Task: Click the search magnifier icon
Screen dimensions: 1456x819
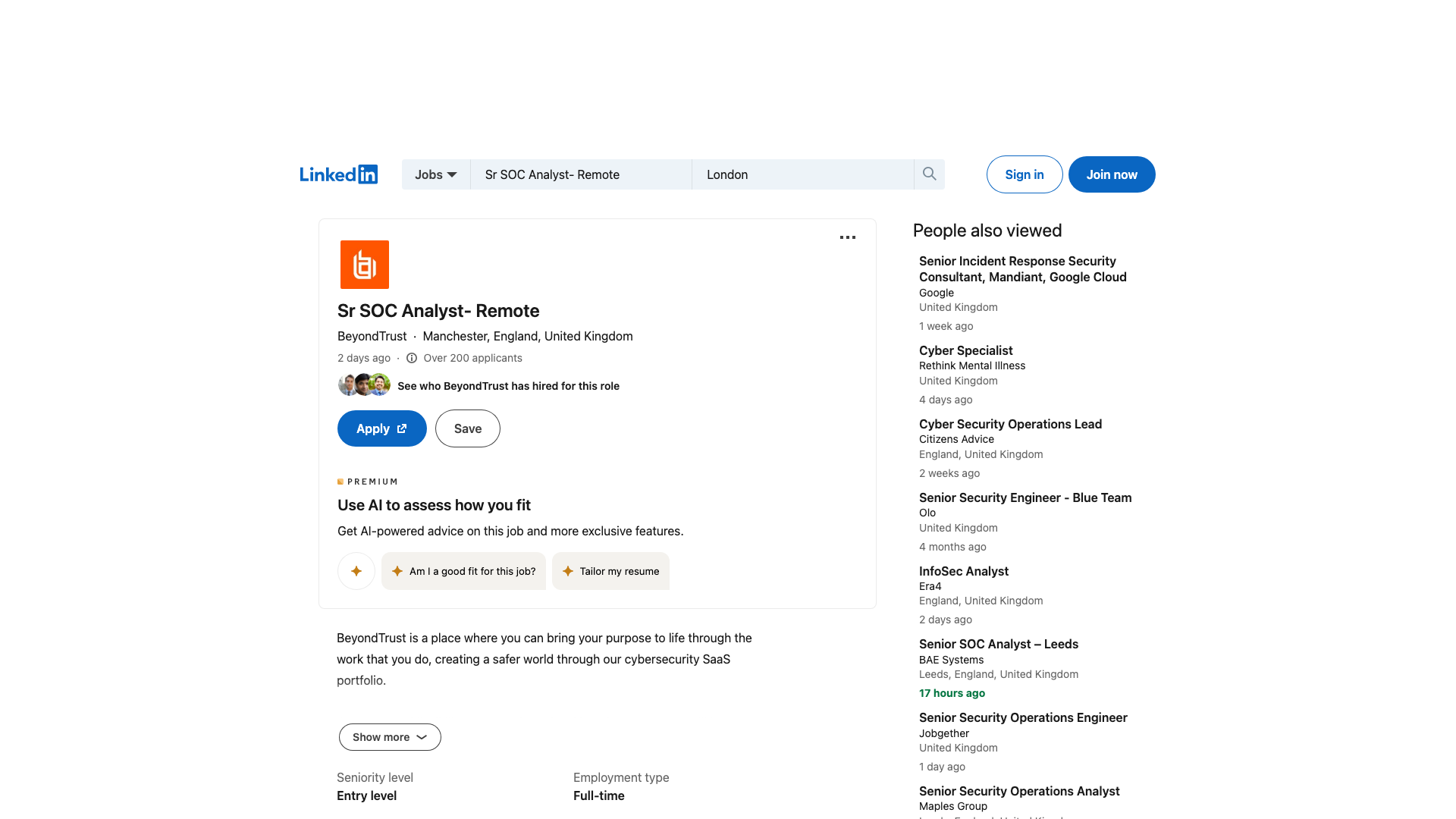Action: point(929,174)
